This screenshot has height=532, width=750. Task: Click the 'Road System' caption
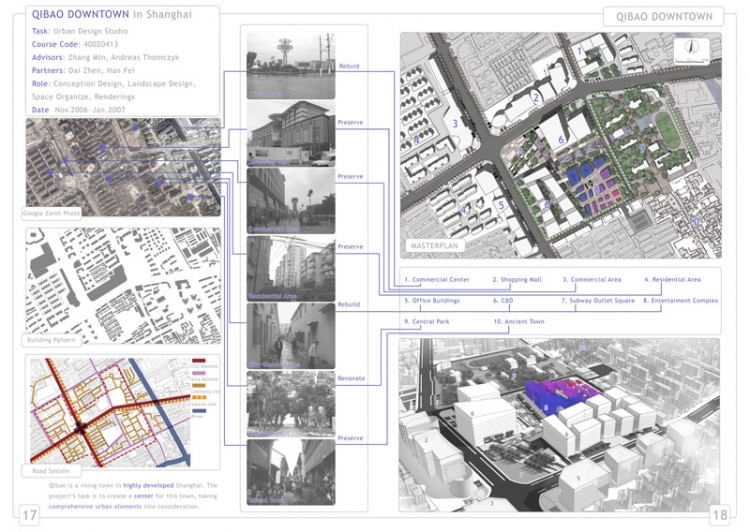coord(51,471)
